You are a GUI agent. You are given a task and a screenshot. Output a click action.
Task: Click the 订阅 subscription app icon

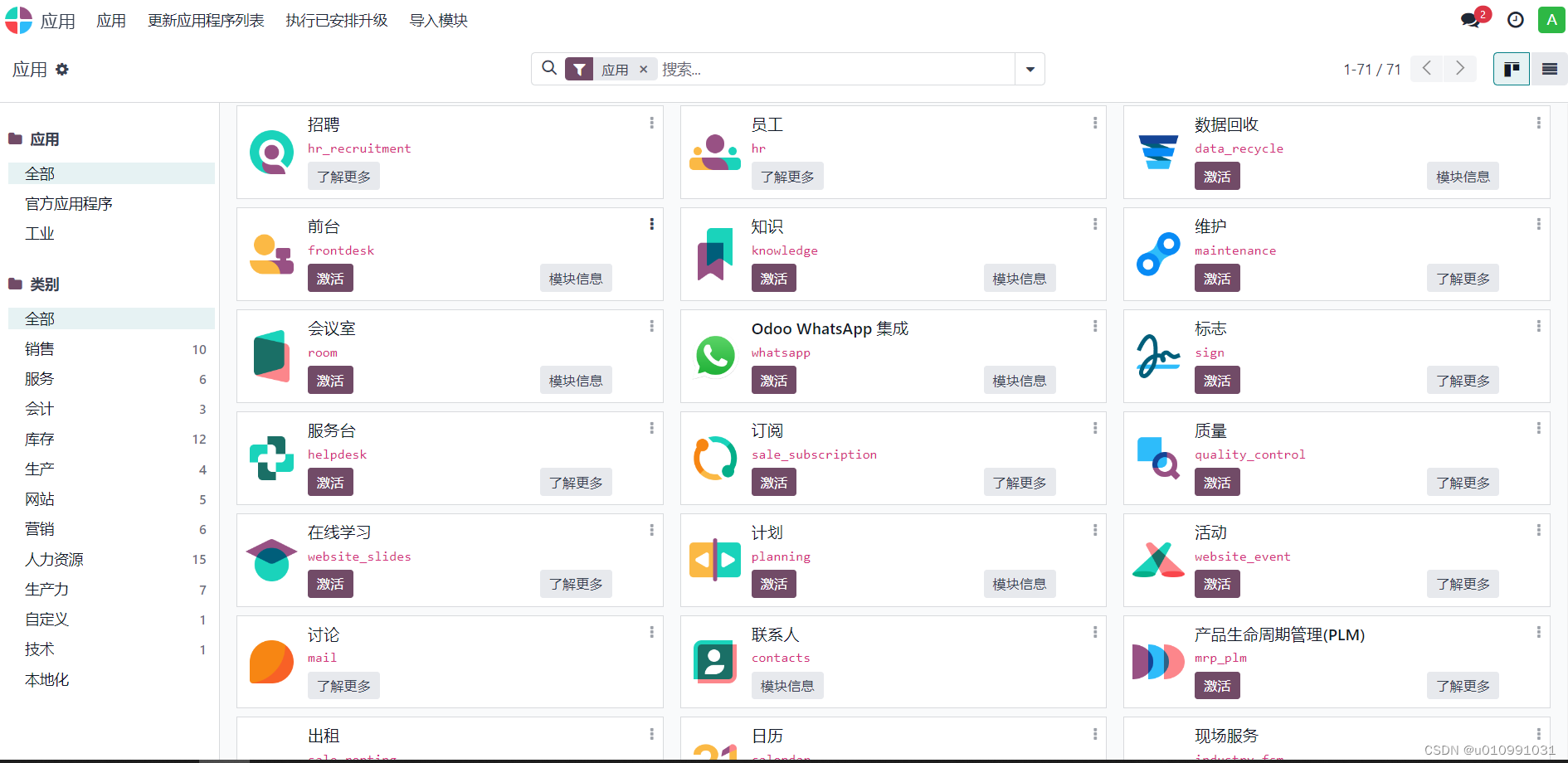coord(714,458)
